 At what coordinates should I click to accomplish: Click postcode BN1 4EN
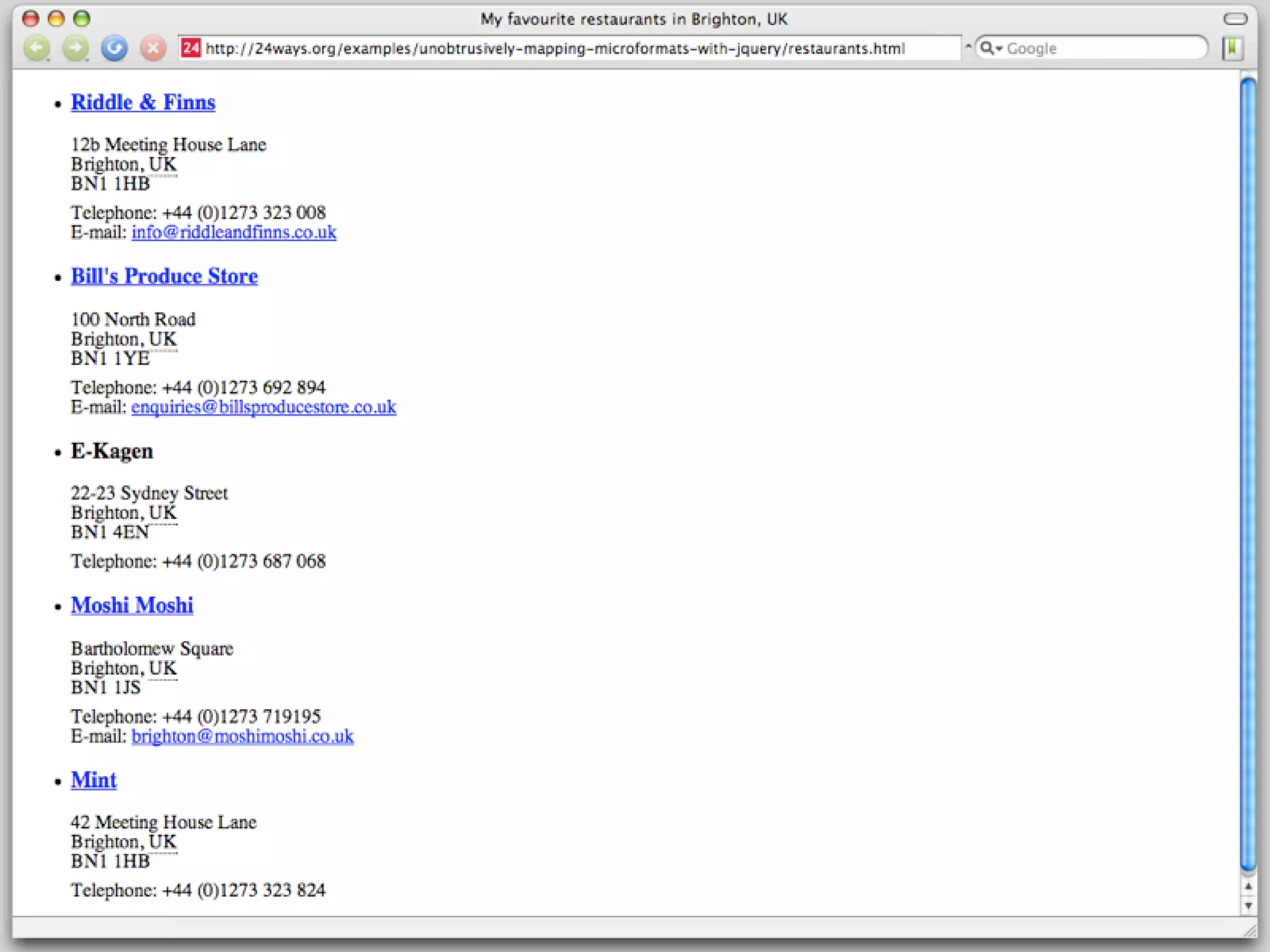point(110,532)
